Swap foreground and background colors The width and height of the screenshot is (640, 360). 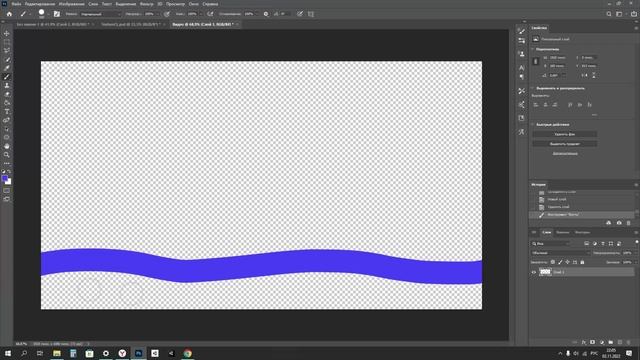click(x=9, y=171)
